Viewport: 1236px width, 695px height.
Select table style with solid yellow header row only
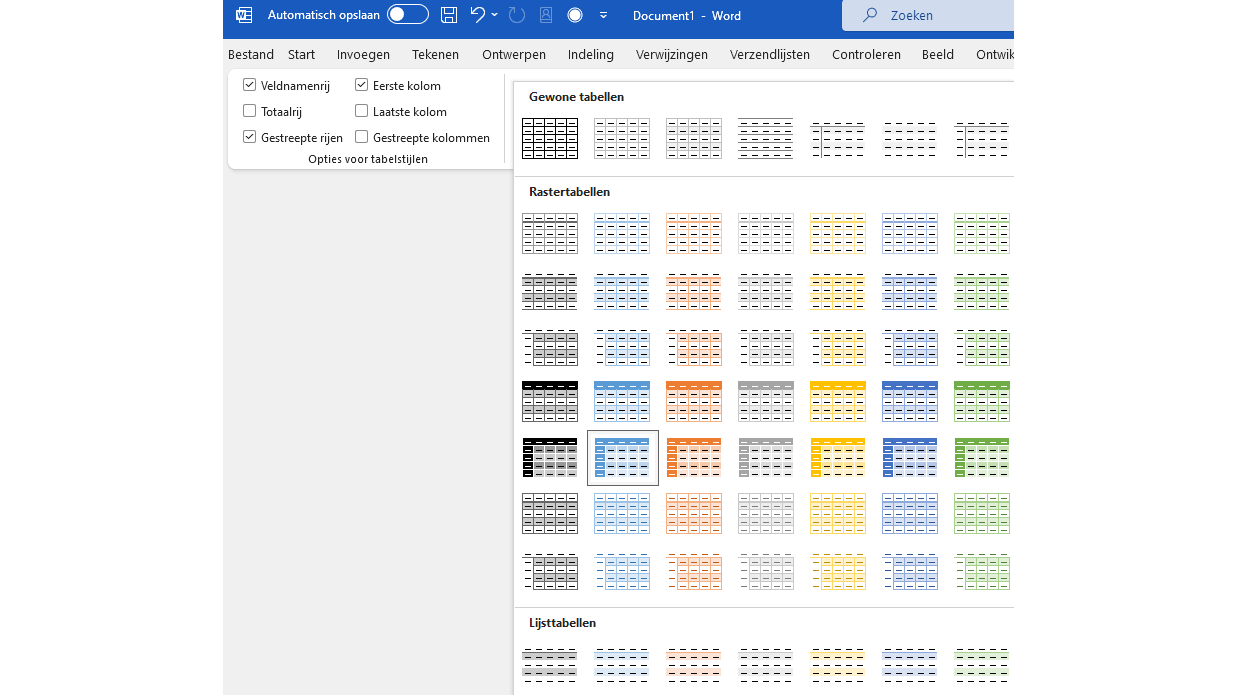[x=838, y=401]
